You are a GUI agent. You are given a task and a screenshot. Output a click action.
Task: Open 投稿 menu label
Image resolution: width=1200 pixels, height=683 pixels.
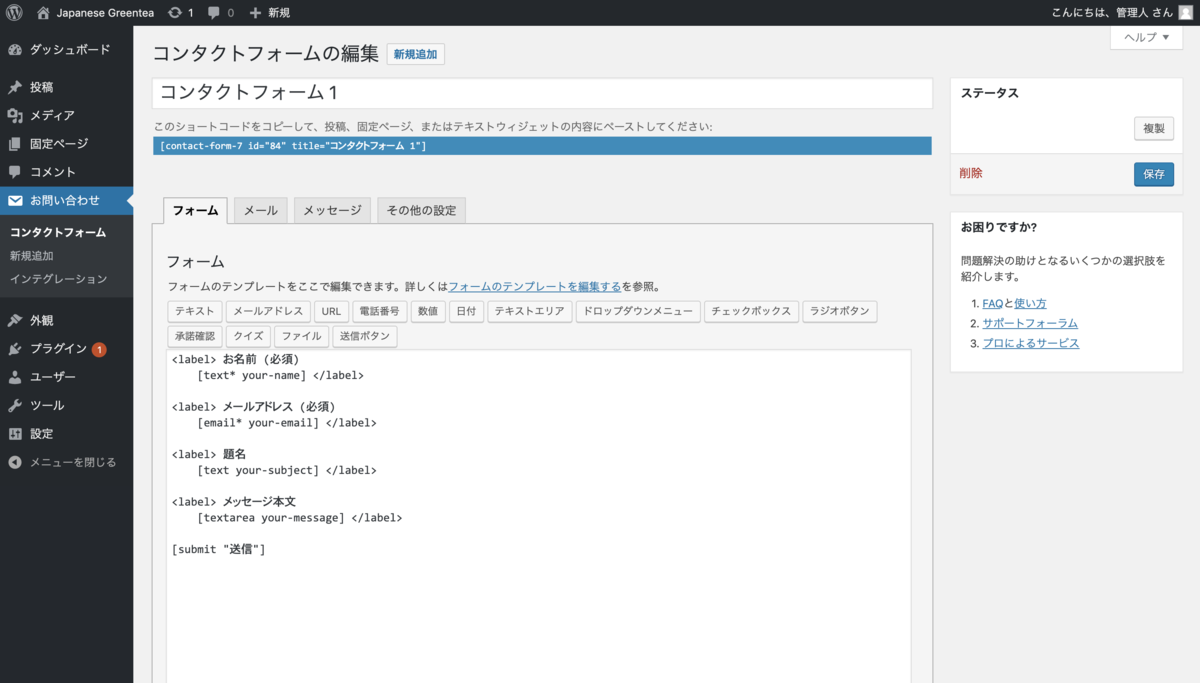click(42, 87)
